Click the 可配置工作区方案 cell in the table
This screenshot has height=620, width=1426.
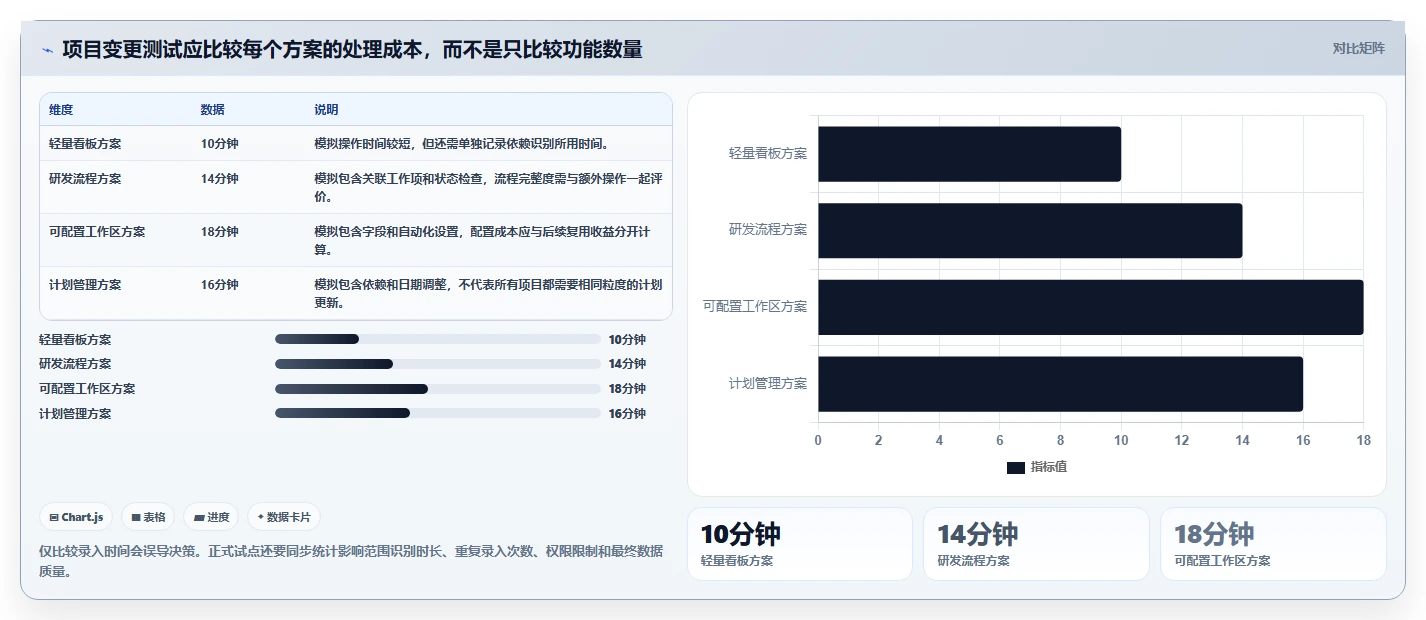tap(97, 232)
